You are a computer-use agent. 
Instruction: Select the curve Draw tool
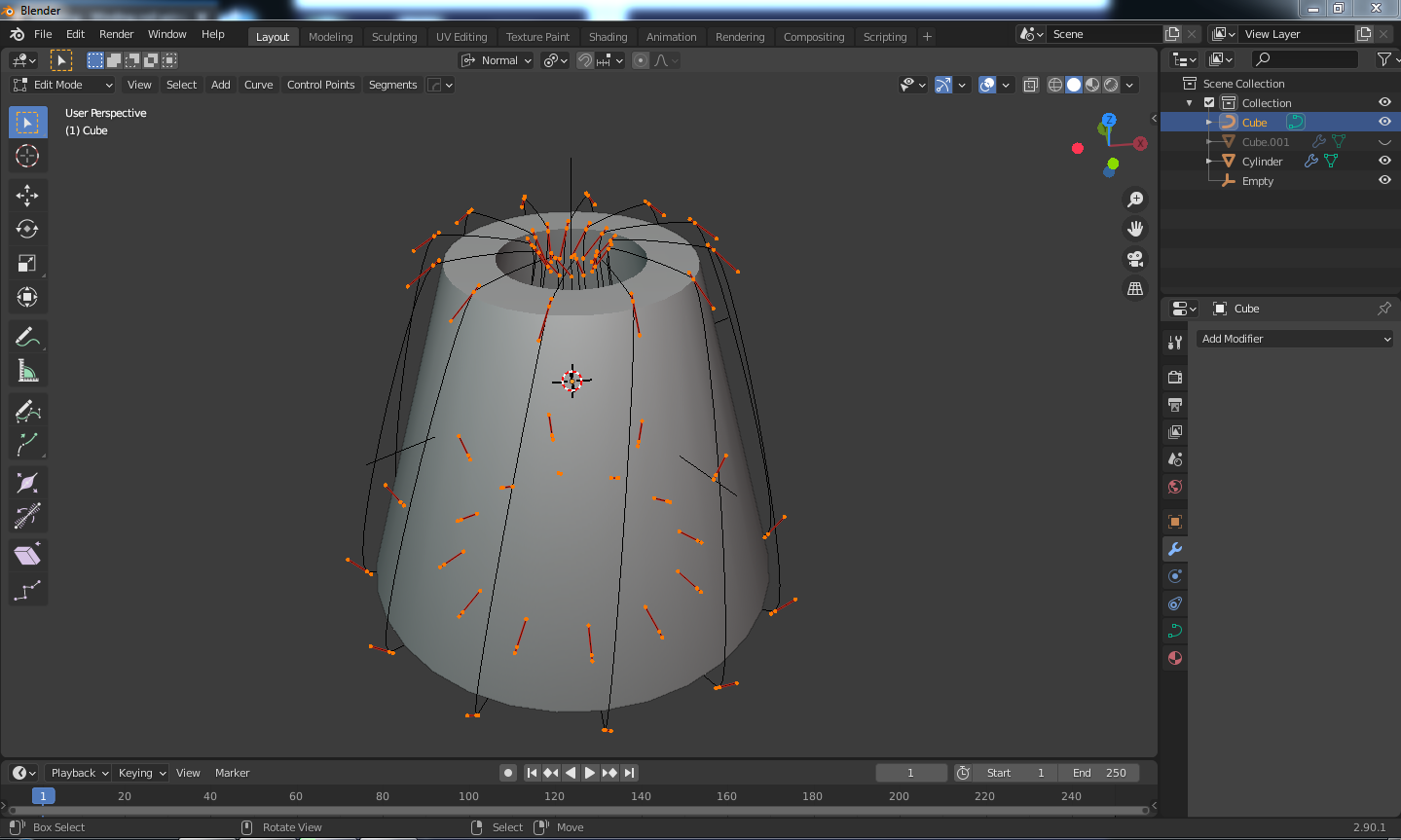(x=27, y=411)
